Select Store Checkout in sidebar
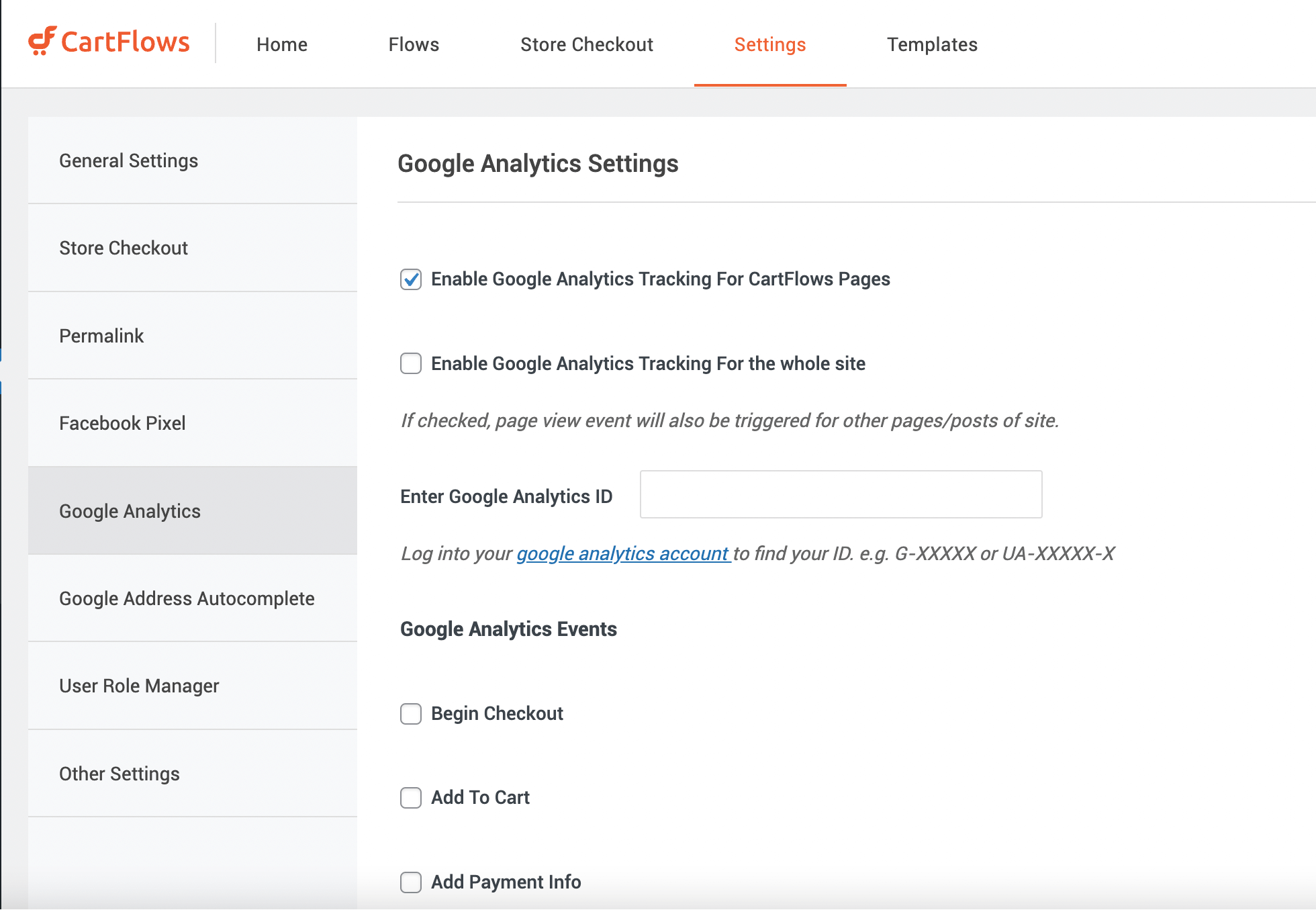 pos(193,248)
